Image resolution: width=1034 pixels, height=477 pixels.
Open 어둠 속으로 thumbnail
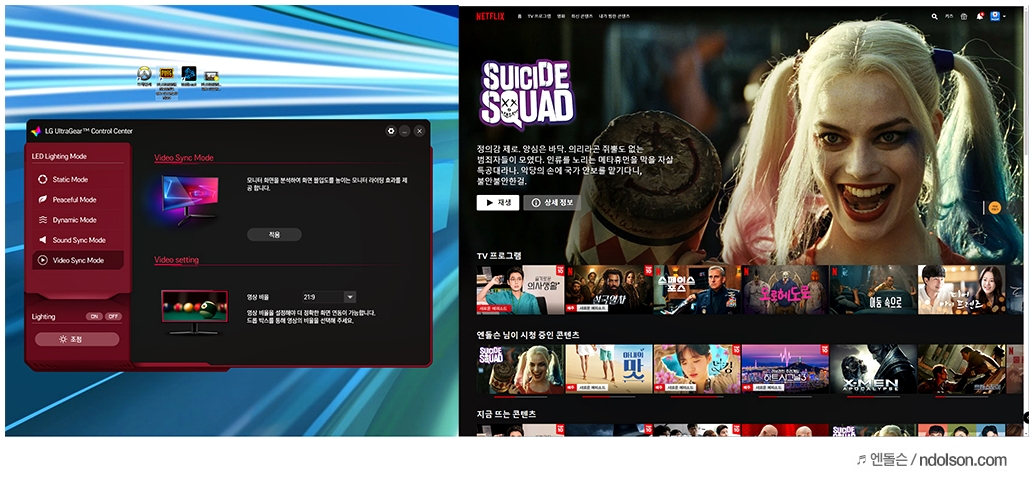pyautogui.click(x=873, y=290)
